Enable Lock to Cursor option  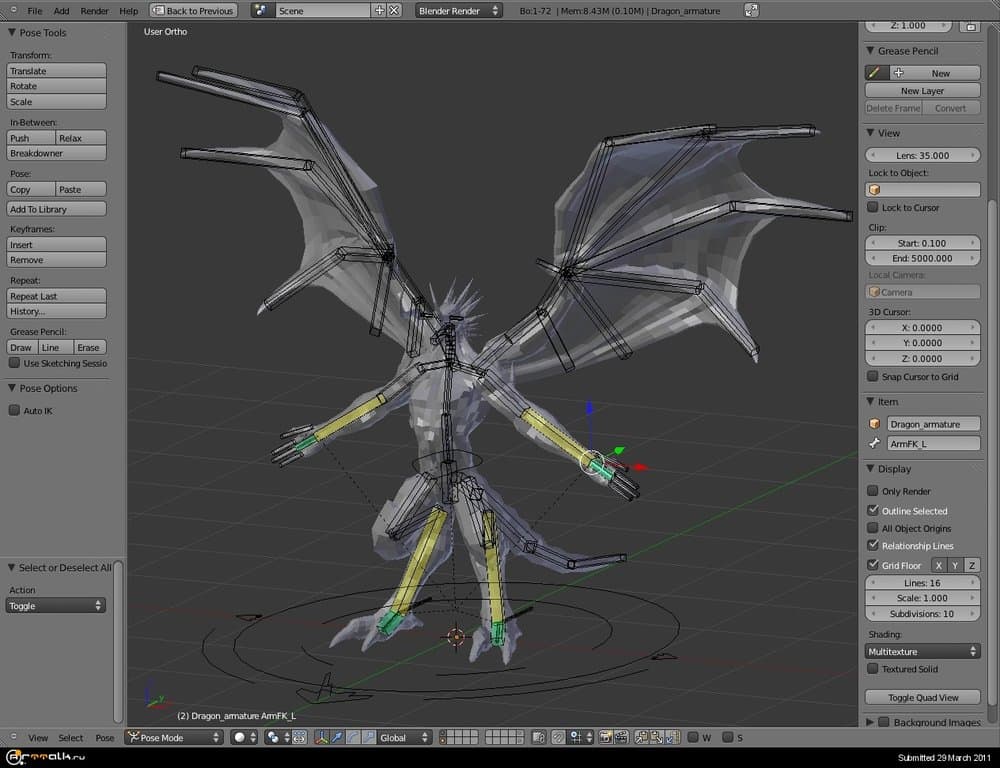click(873, 208)
